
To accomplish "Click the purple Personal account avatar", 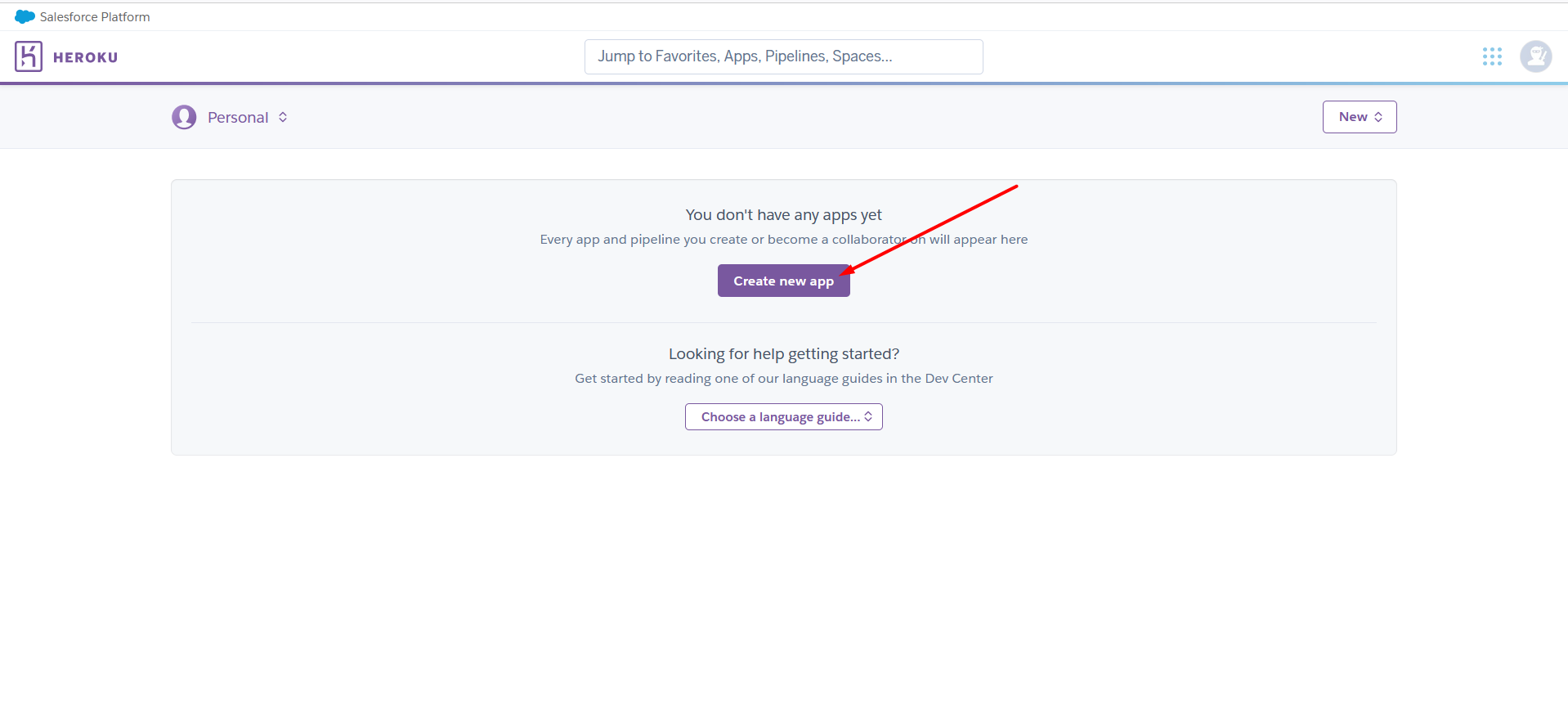I will [x=184, y=117].
